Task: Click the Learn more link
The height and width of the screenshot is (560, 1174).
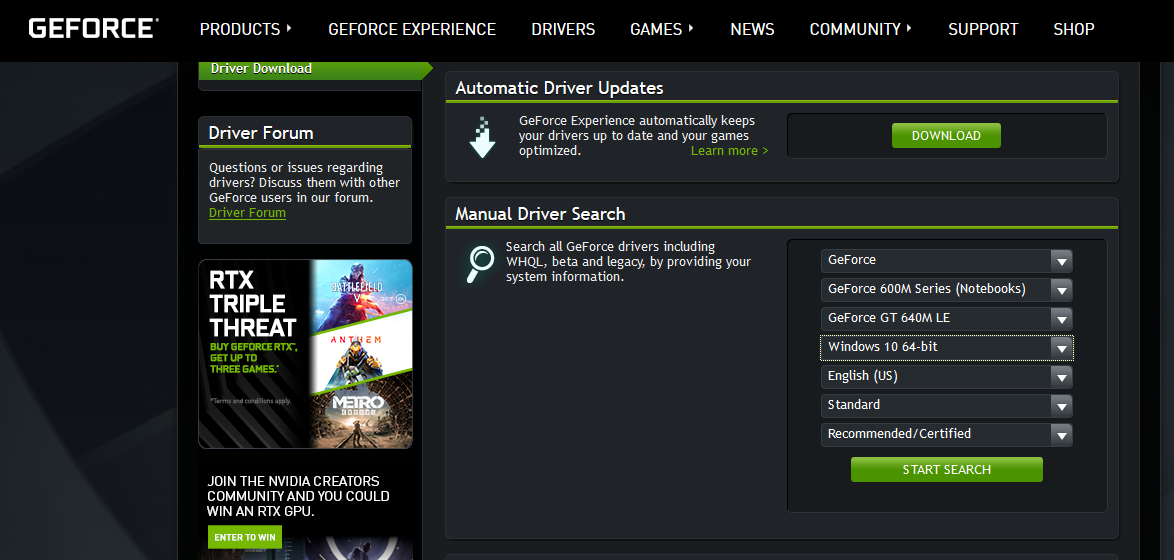Action: [729, 150]
